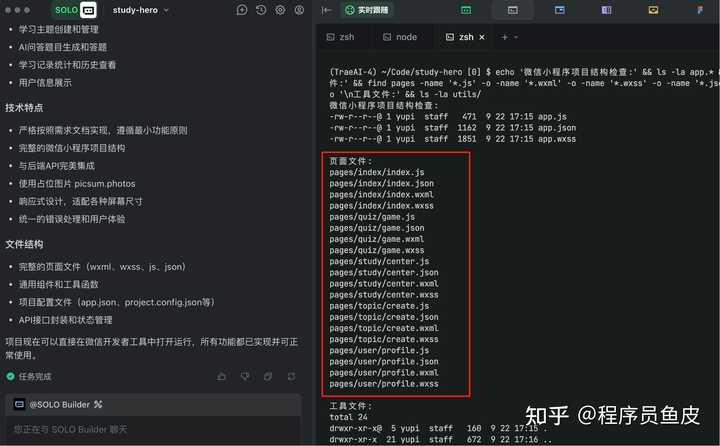Open the Figma icon in toolbar

pos(700,10)
